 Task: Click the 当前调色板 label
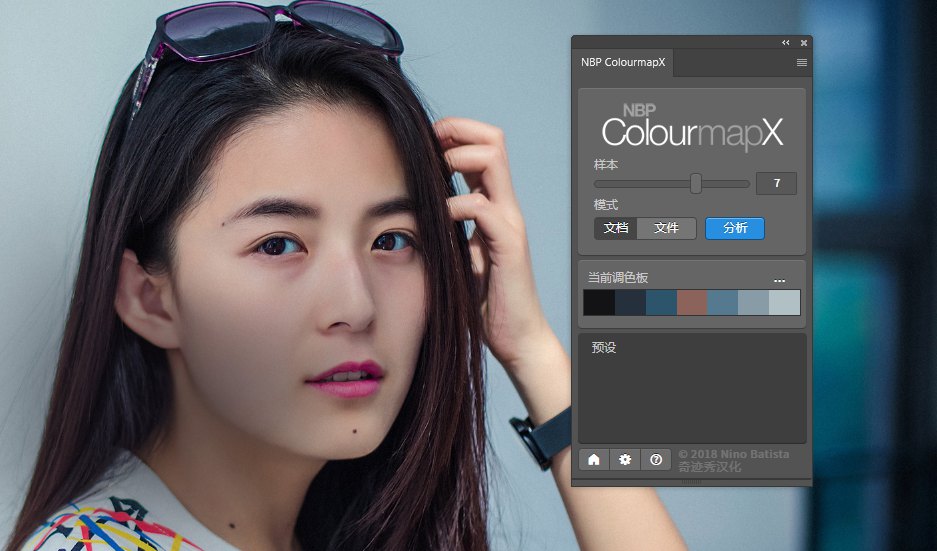pyautogui.click(x=618, y=277)
